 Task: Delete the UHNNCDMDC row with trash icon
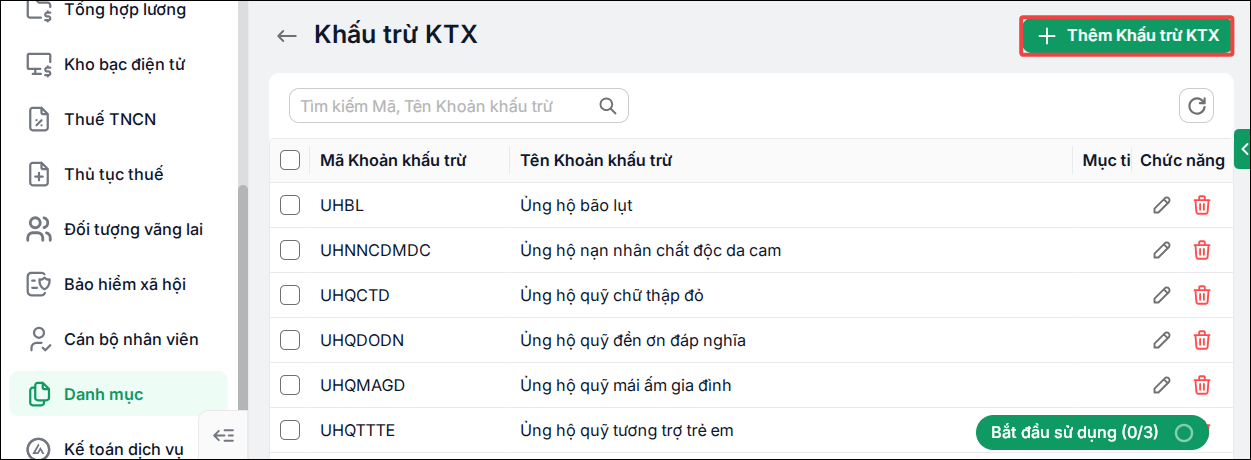pyautogui.click(x=1202, y=250)
